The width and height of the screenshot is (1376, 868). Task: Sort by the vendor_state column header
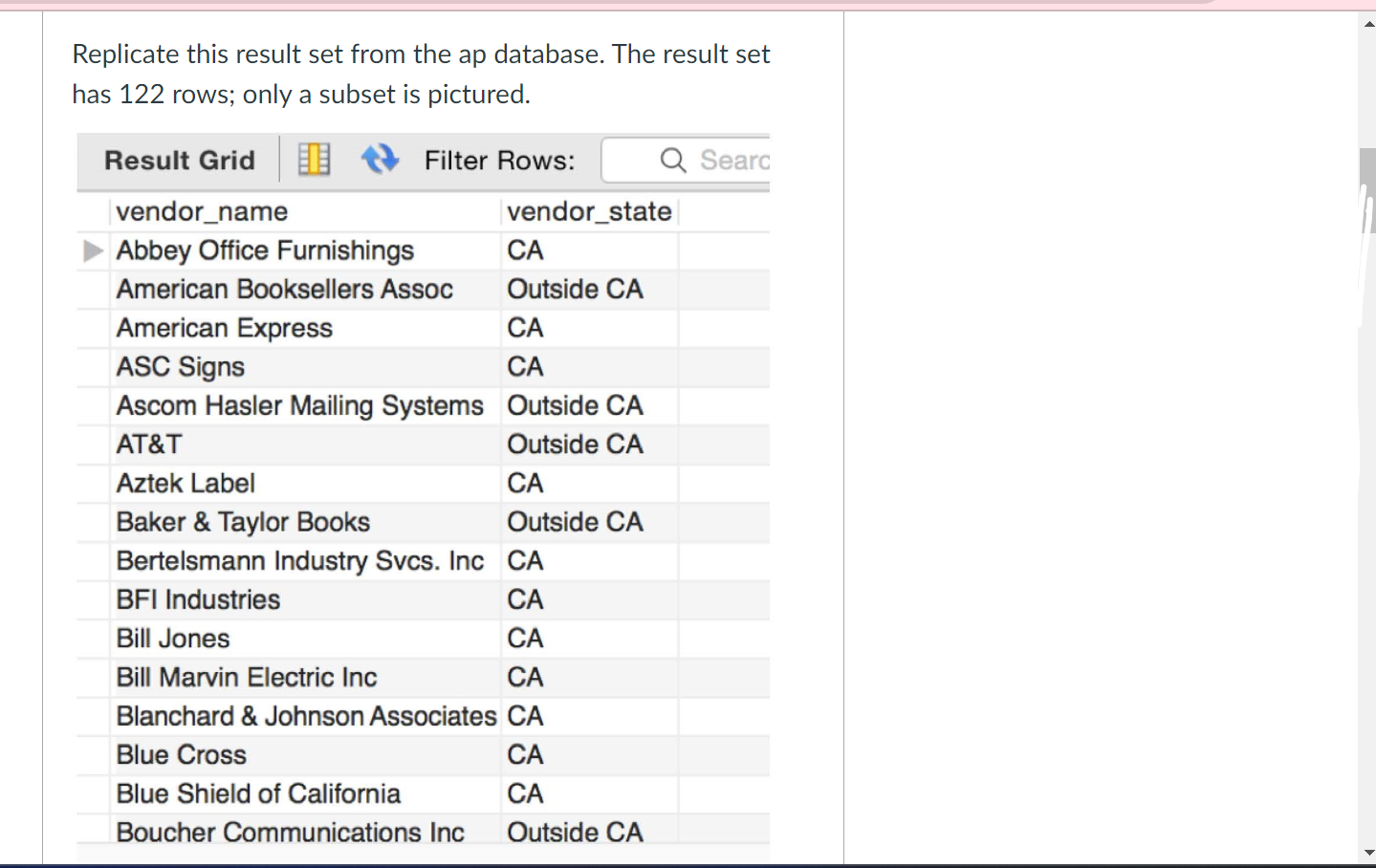pyautogui.click(x=589, y=211)
